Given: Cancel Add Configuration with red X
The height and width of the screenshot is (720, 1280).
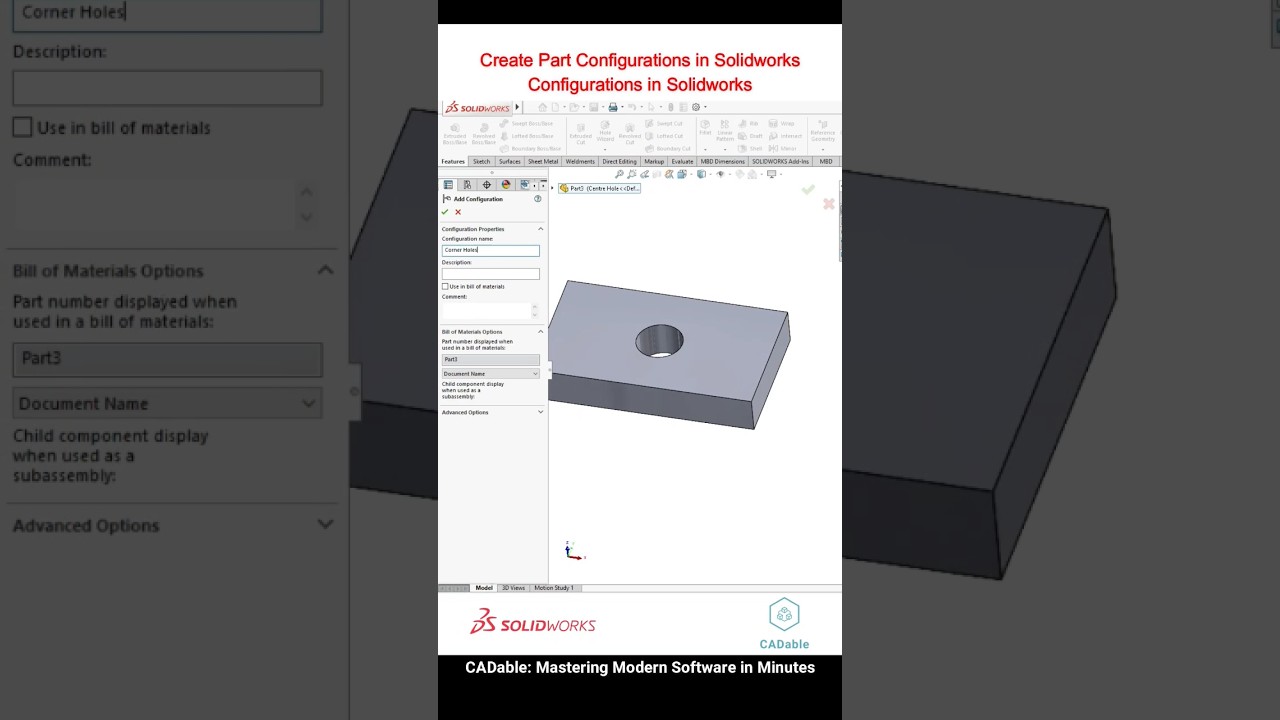Looking at the screenshot, I should 458,212.
